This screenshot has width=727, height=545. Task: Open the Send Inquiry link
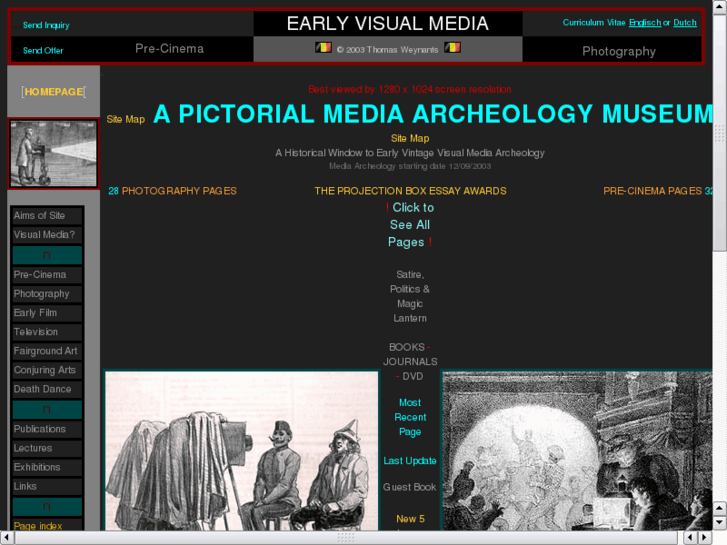(46, 25)
